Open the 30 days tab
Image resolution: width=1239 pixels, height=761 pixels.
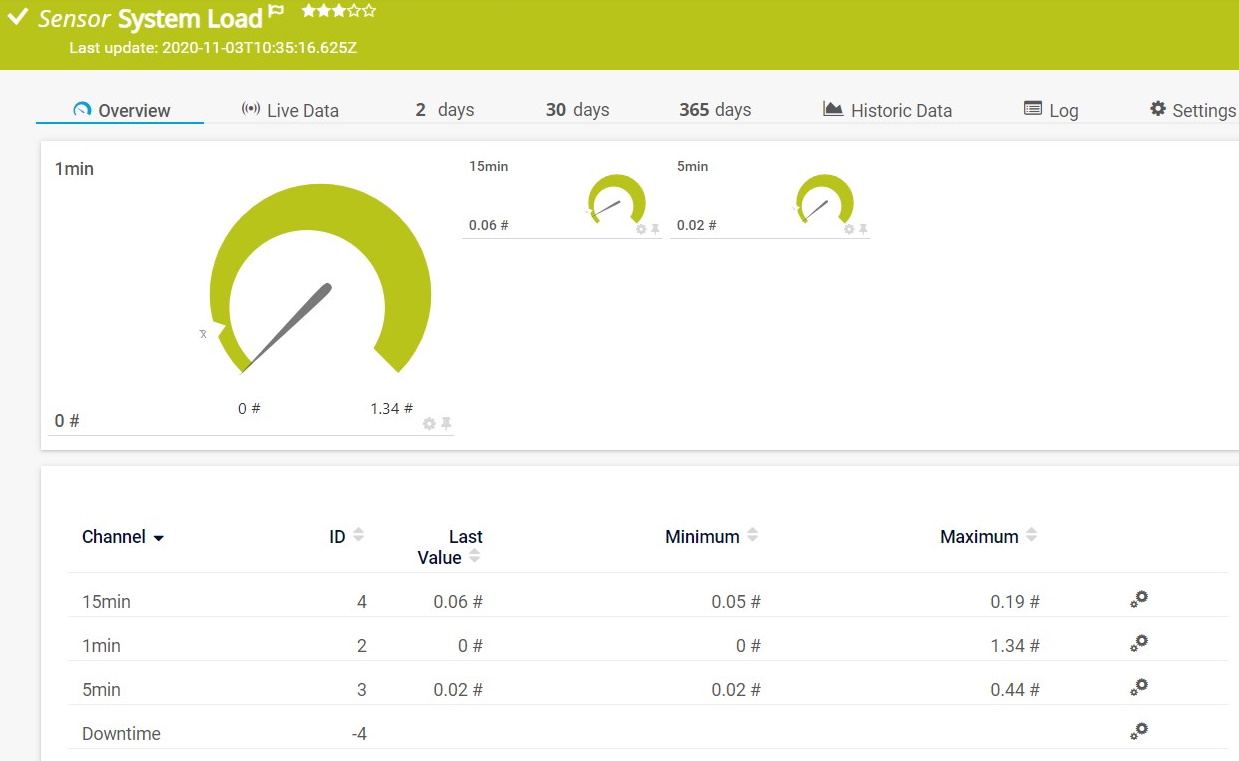576,110
